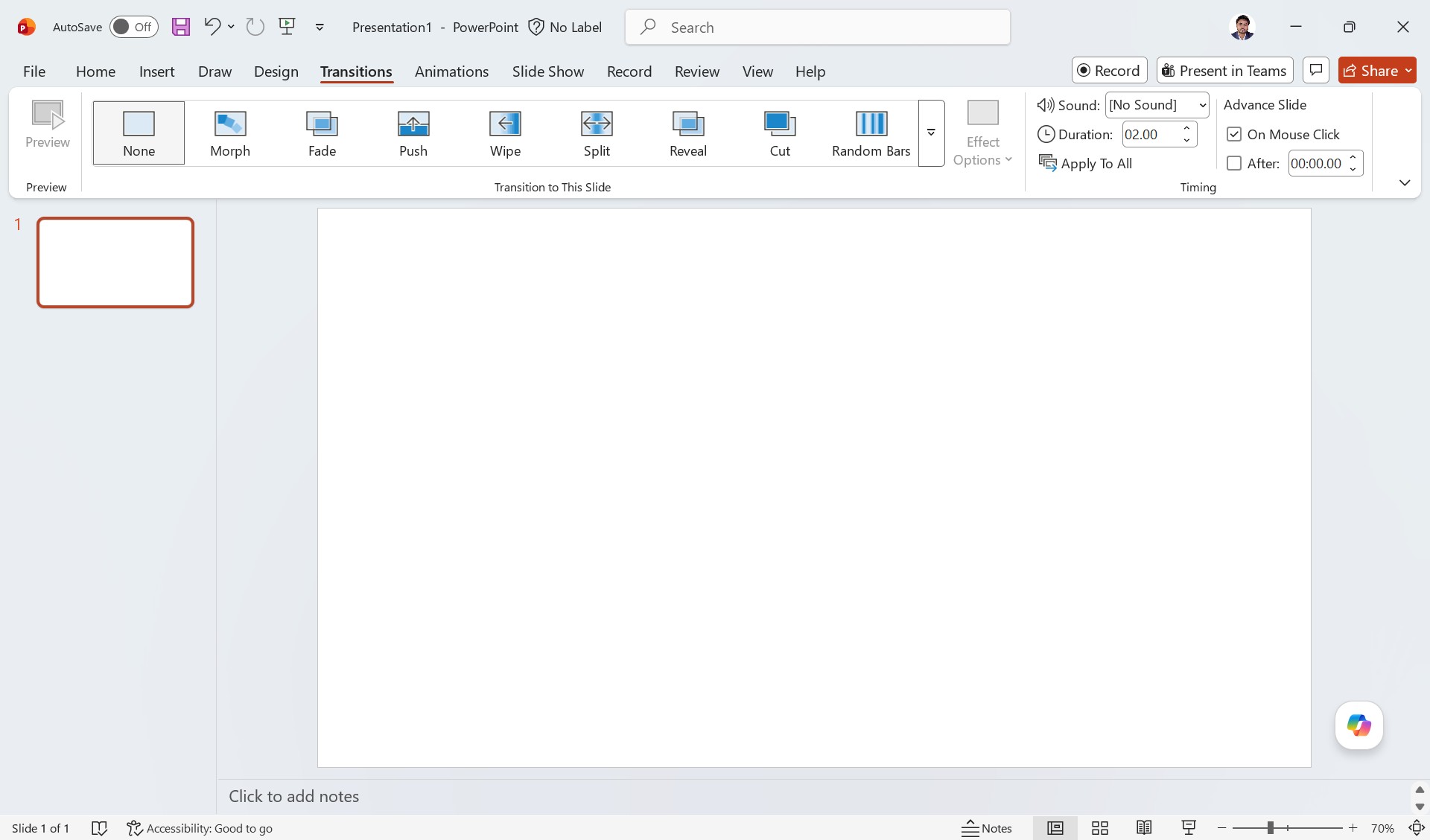Viewport: 1430px width, 840px height.
Task: Click the 70% zoom level
Action: (1382, 828)
